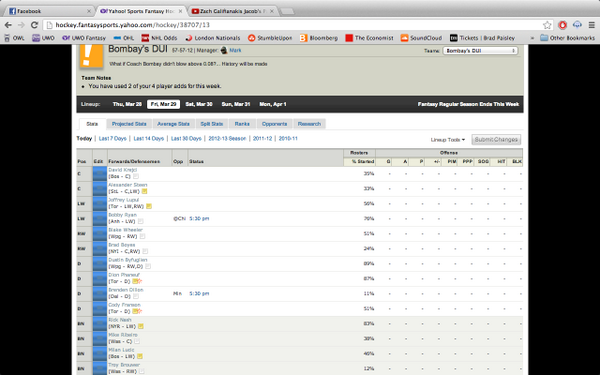Open player note icon for David Krejci

[x=136, y=176]
